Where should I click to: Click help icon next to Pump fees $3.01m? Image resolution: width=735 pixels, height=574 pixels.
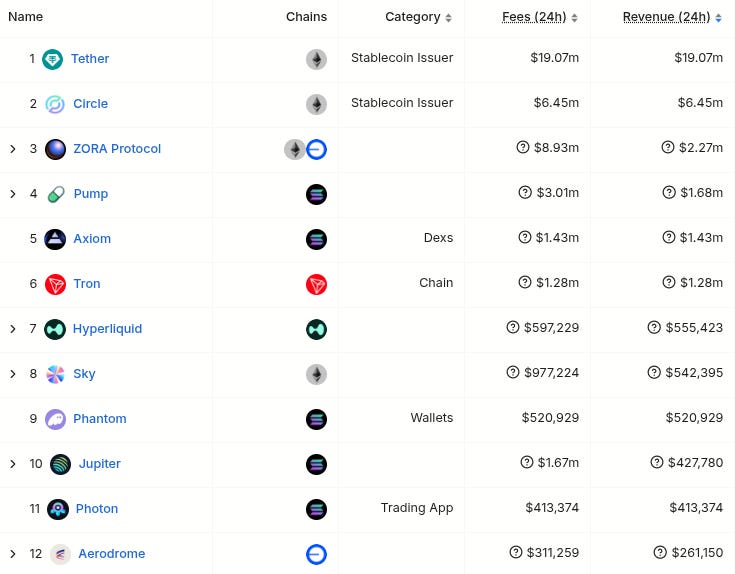pyautogui.click(x=525, y=192)
